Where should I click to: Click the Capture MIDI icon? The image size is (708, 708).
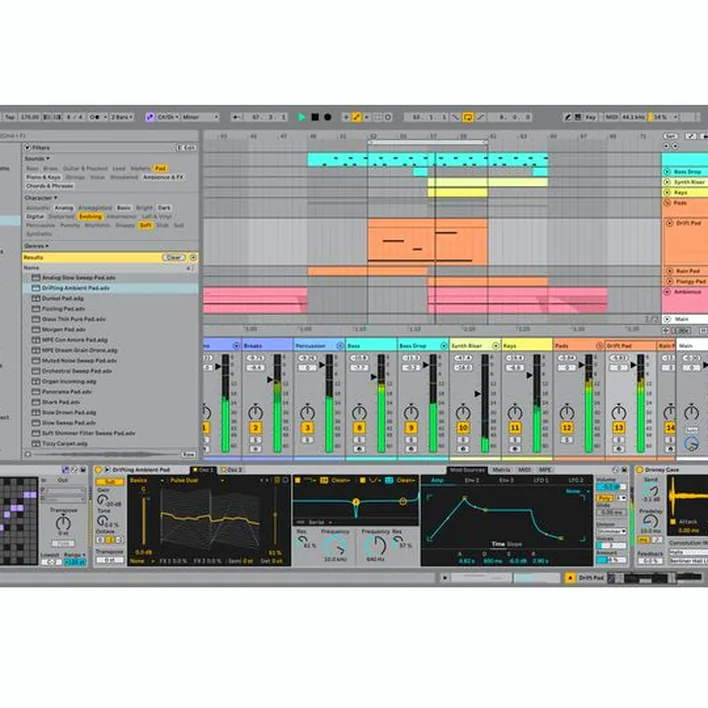[x=377, y=117]
